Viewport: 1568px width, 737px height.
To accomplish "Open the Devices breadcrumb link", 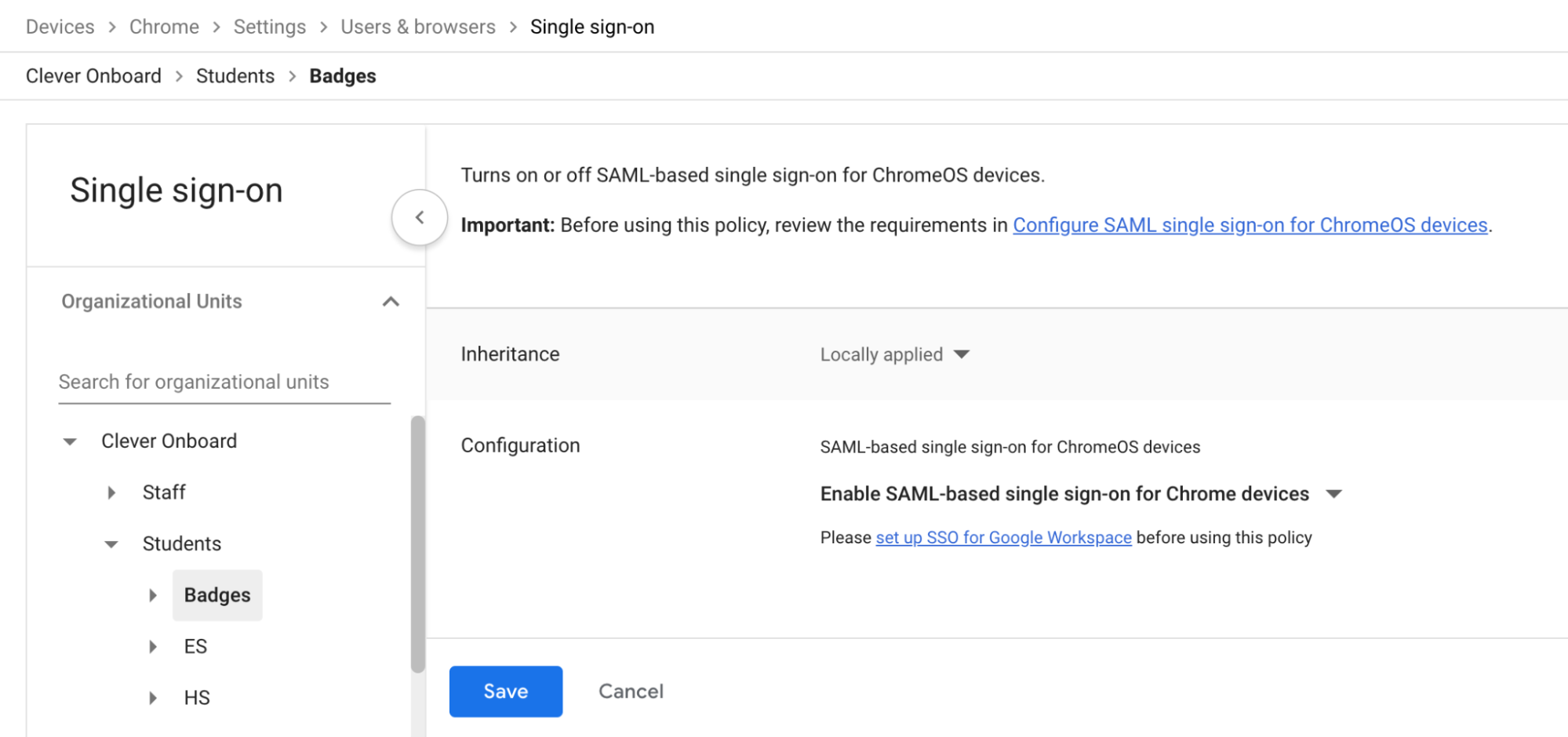I will pos(60,26).
